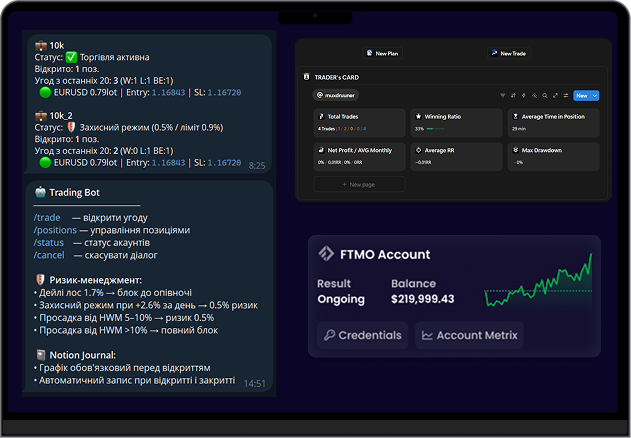This screenshot has width=631, height=438.
Task: Open the Net Profit / AVG Monthly card
Action: click(x=359, y=156)
